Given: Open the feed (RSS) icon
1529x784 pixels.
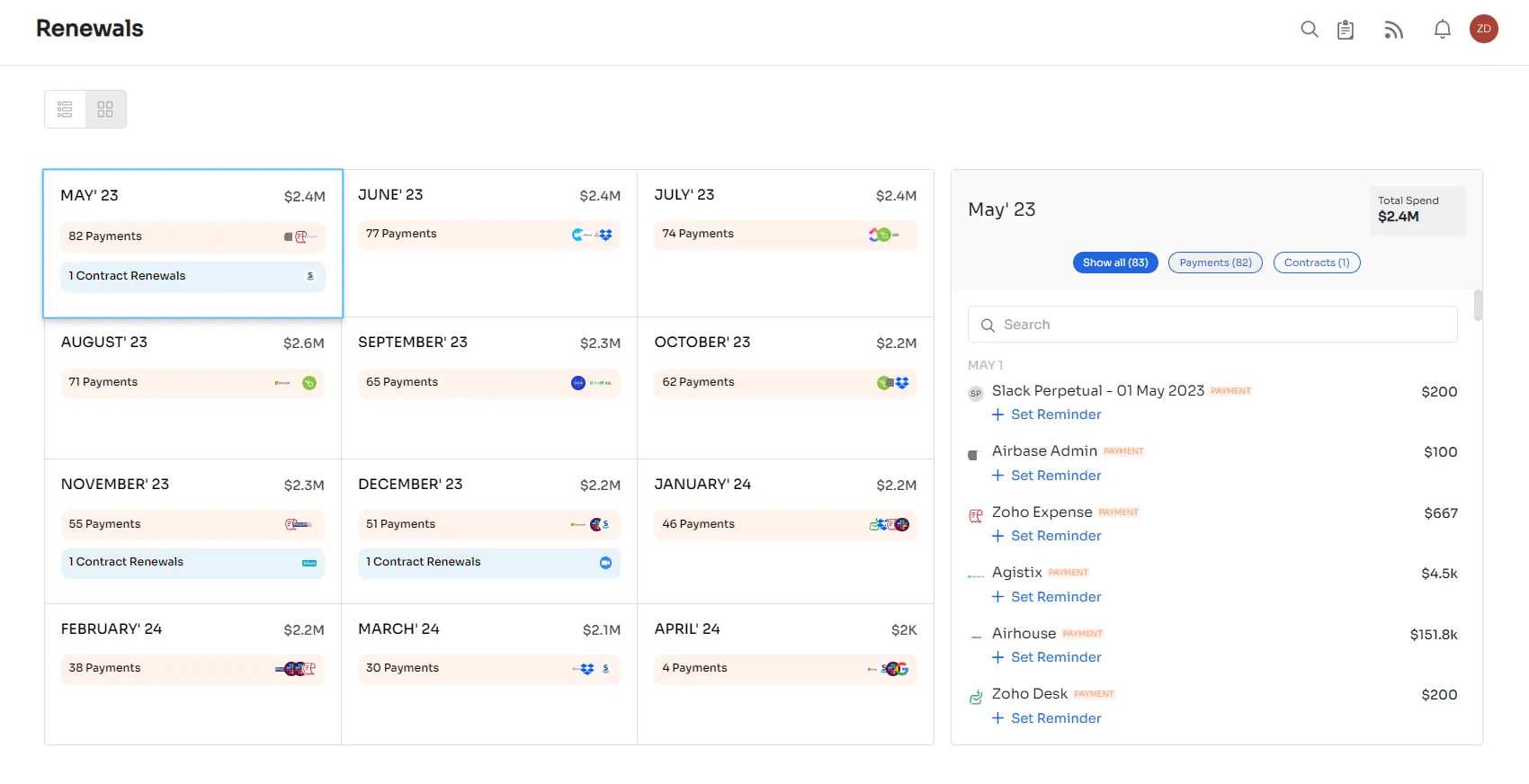Looking at the screenshot, I should pyautogui.click(x=1393, y=30).
